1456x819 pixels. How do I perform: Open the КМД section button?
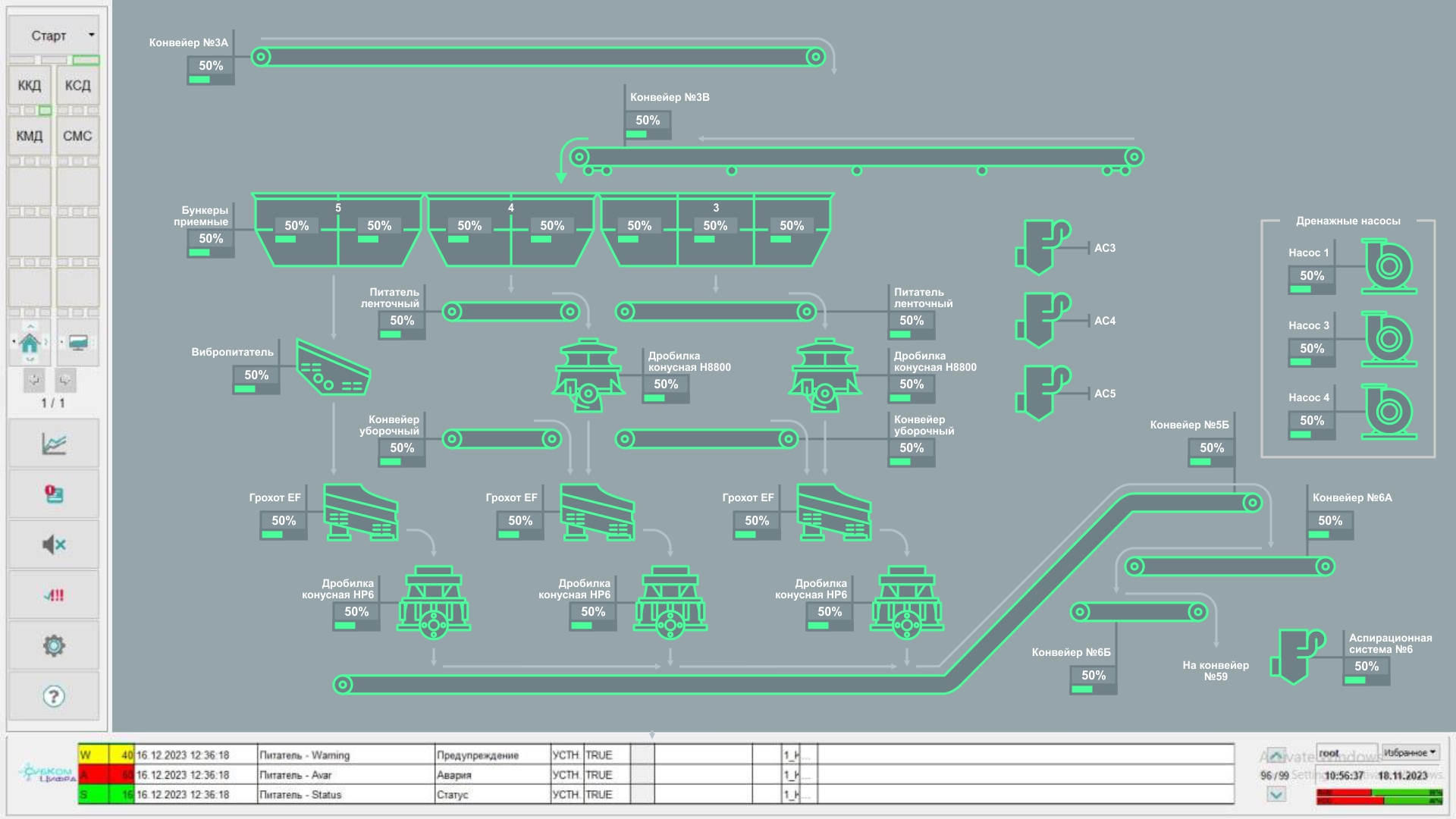tap(30, 136)
